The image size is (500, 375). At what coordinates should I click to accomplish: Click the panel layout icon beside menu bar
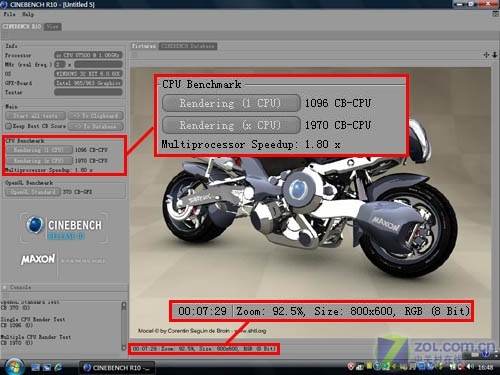(495, 14)
